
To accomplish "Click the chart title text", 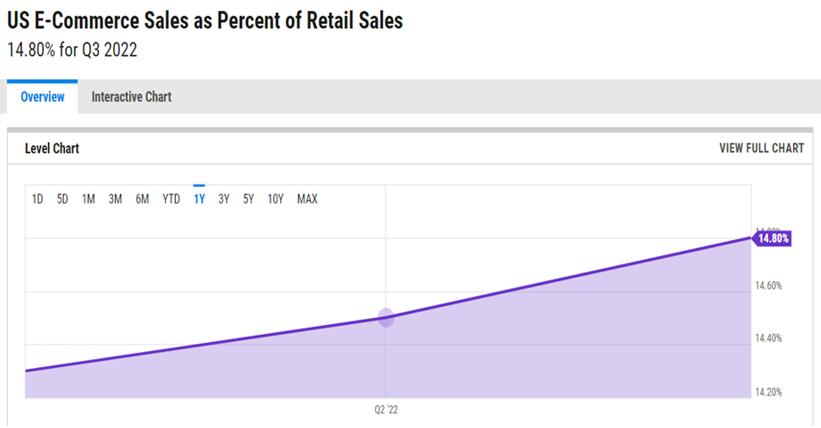I will coord(205,20).
